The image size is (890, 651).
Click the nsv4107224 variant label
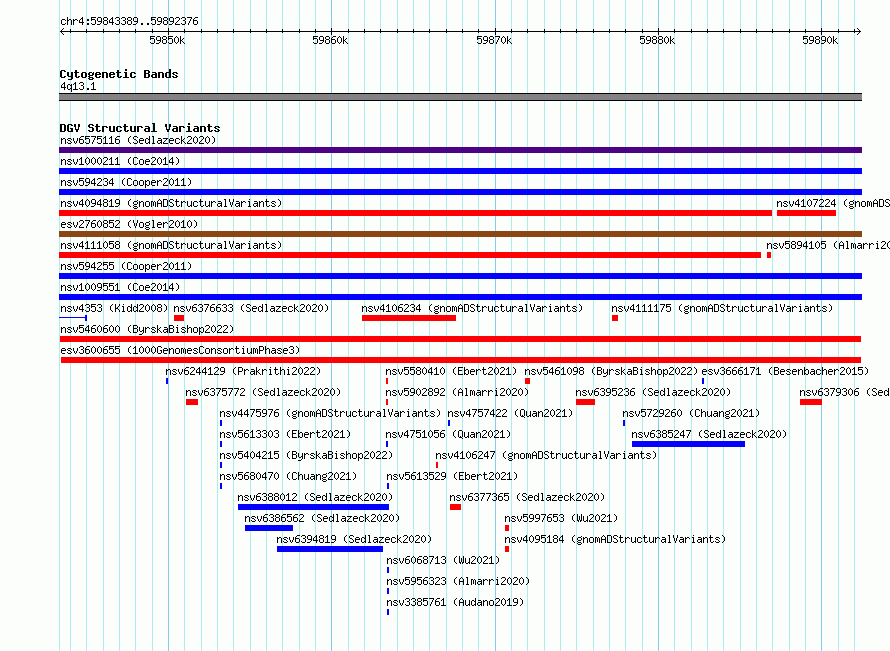click(x=833, y=203)
